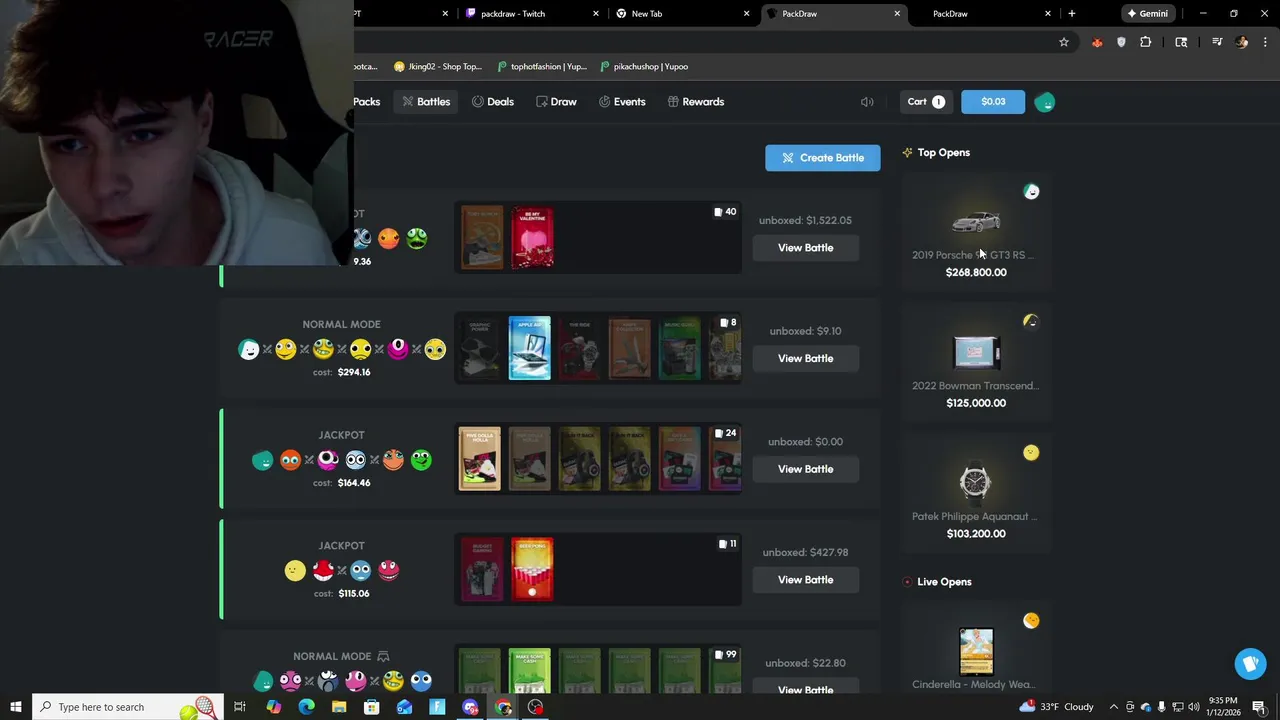
Task: Click the 2022 Bowman Transcendent card top open
Action: (x=976, y=362)
